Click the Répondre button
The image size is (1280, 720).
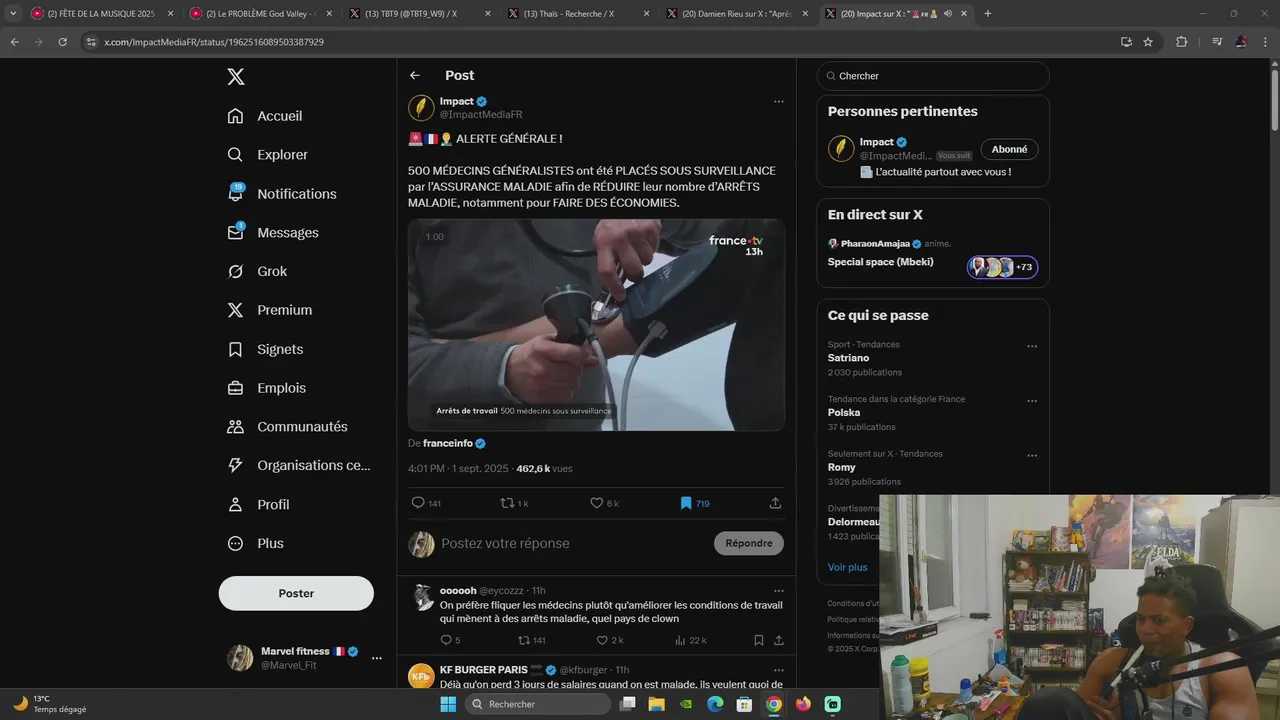pos(749,543)
